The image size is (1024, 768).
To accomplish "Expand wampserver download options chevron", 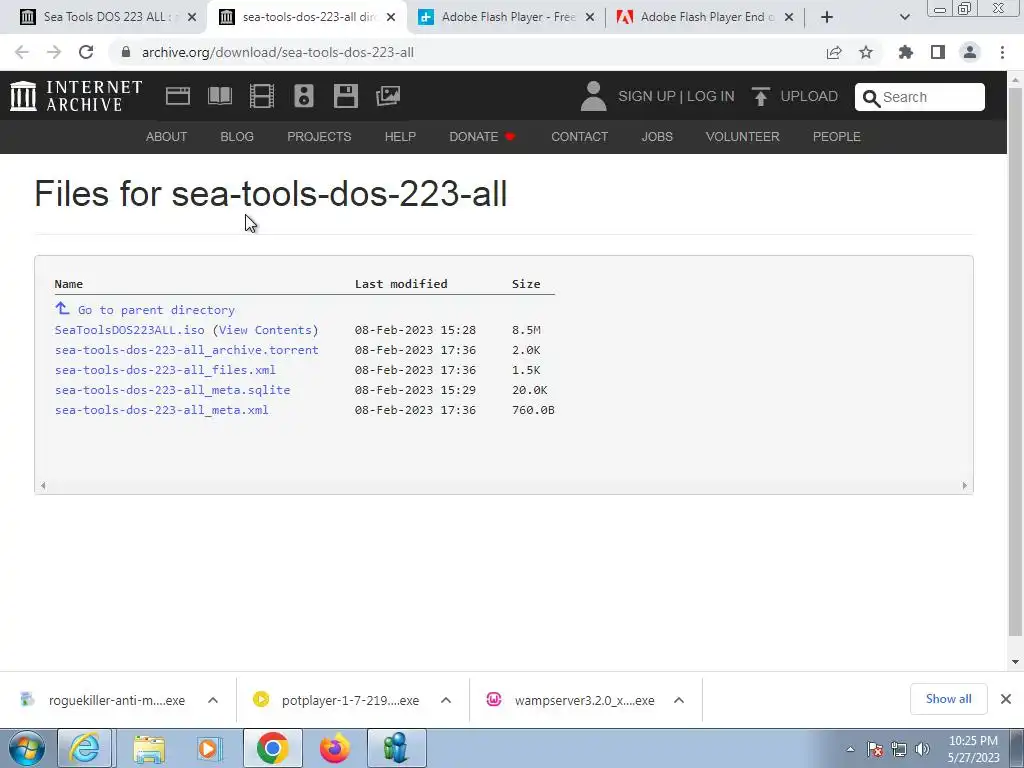I will click(x=679, y=700).
